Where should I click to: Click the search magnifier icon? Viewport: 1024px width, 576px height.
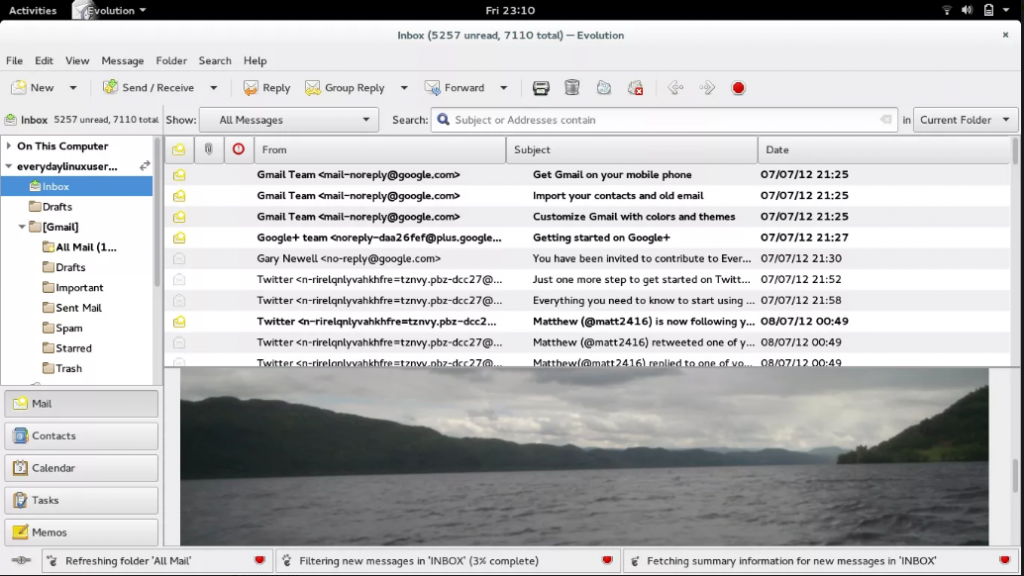[443, 120]
